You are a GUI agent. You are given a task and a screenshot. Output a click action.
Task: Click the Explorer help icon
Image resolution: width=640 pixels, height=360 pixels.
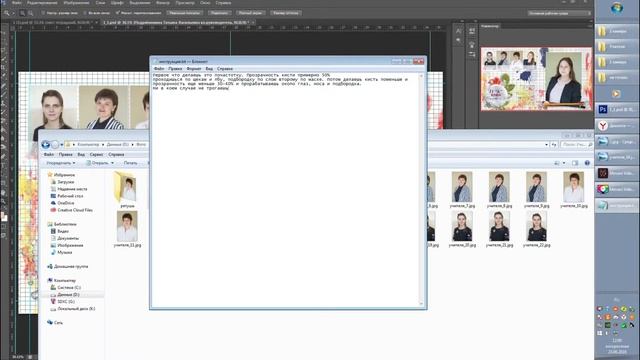tap(587, 163)
